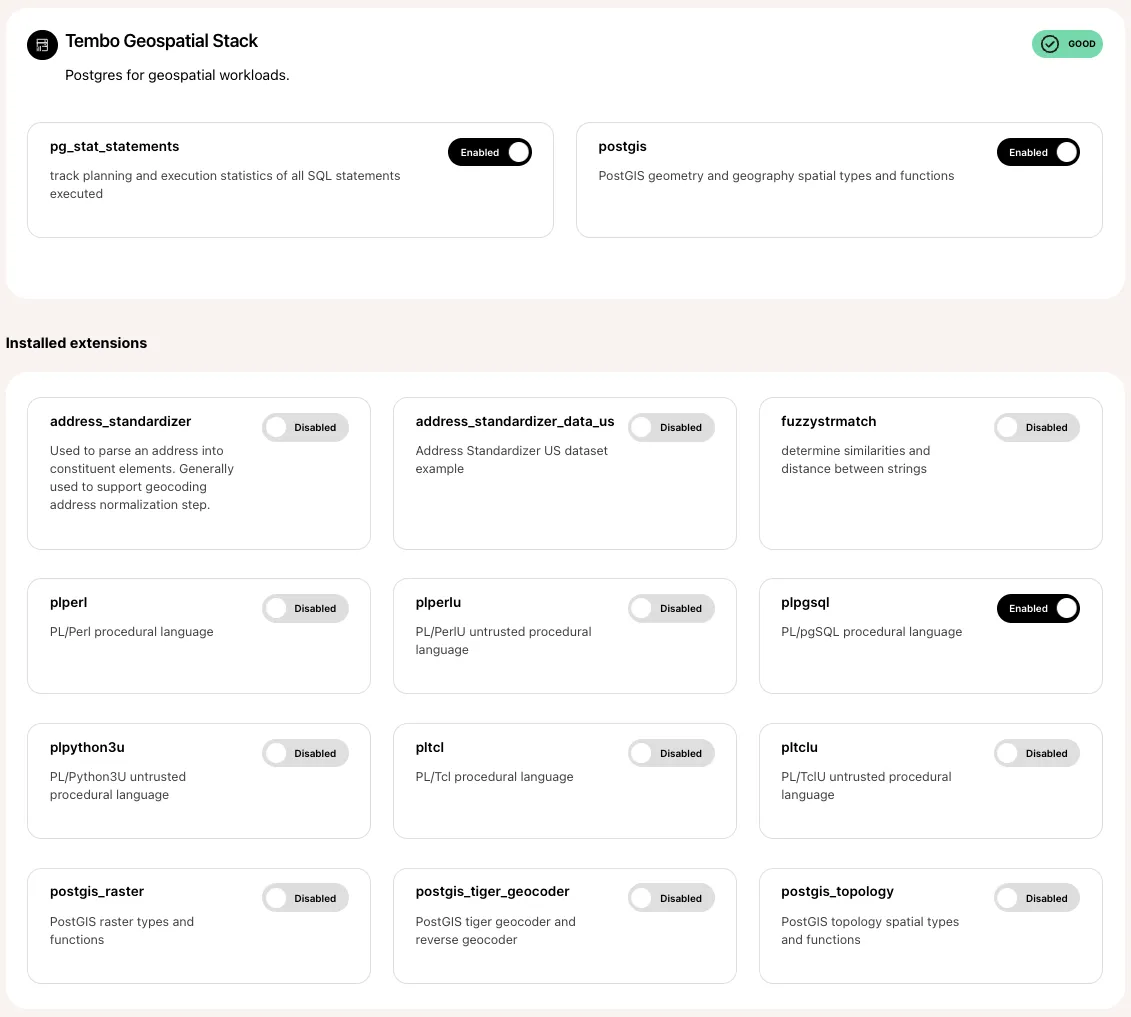Turn off the postgis Enabled switch
The image size is (1131, 1017).
1038,152
